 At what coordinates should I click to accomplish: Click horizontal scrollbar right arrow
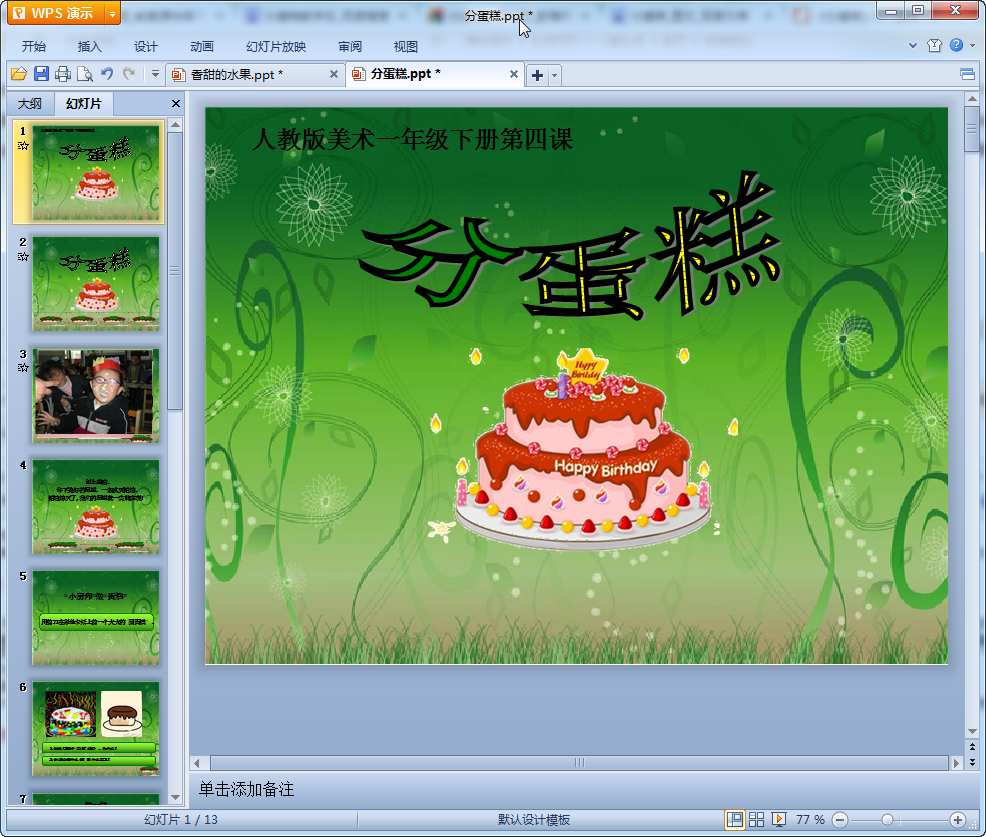(x=956, y=763)
